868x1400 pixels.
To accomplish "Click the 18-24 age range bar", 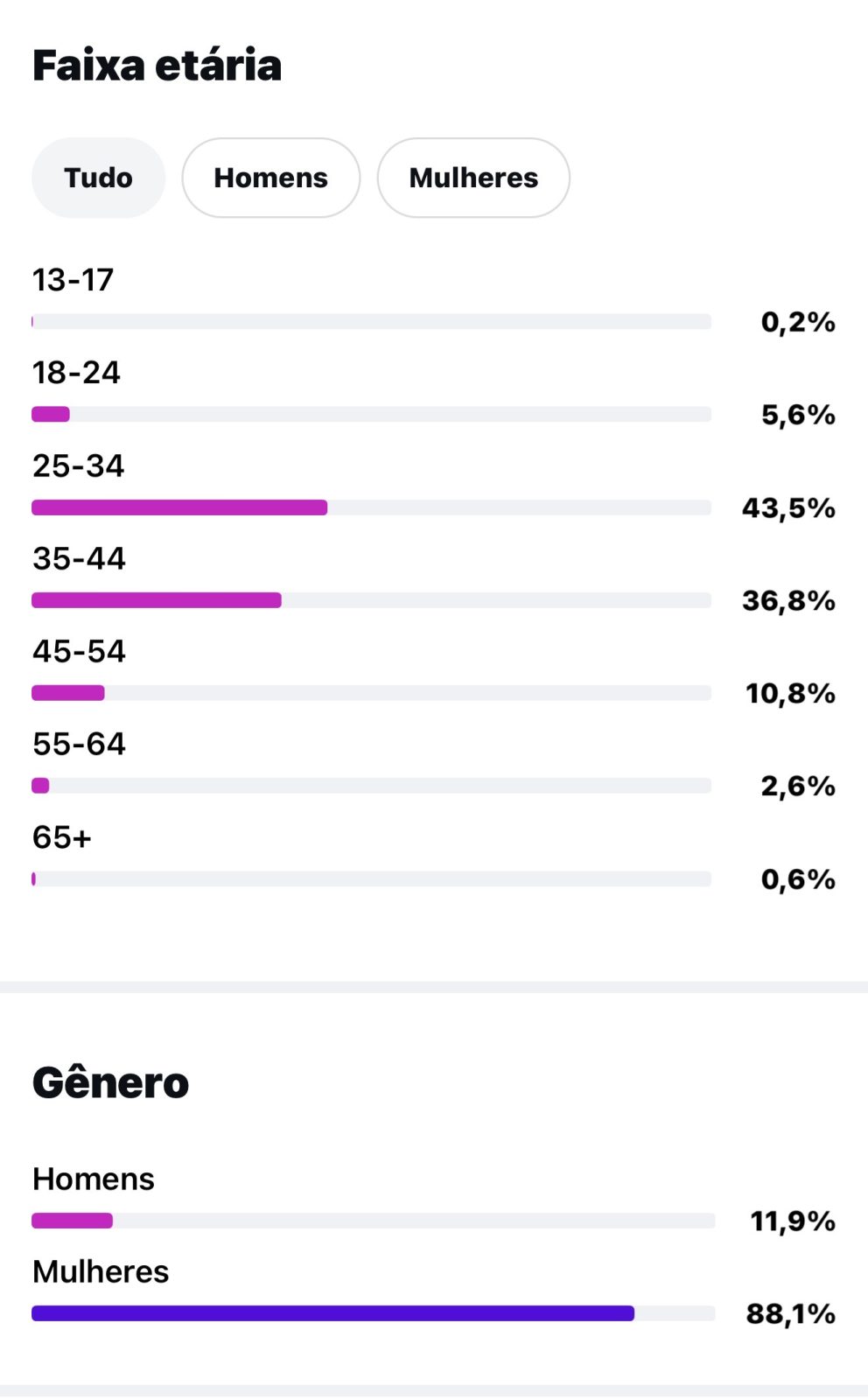I will click(371, 415).
